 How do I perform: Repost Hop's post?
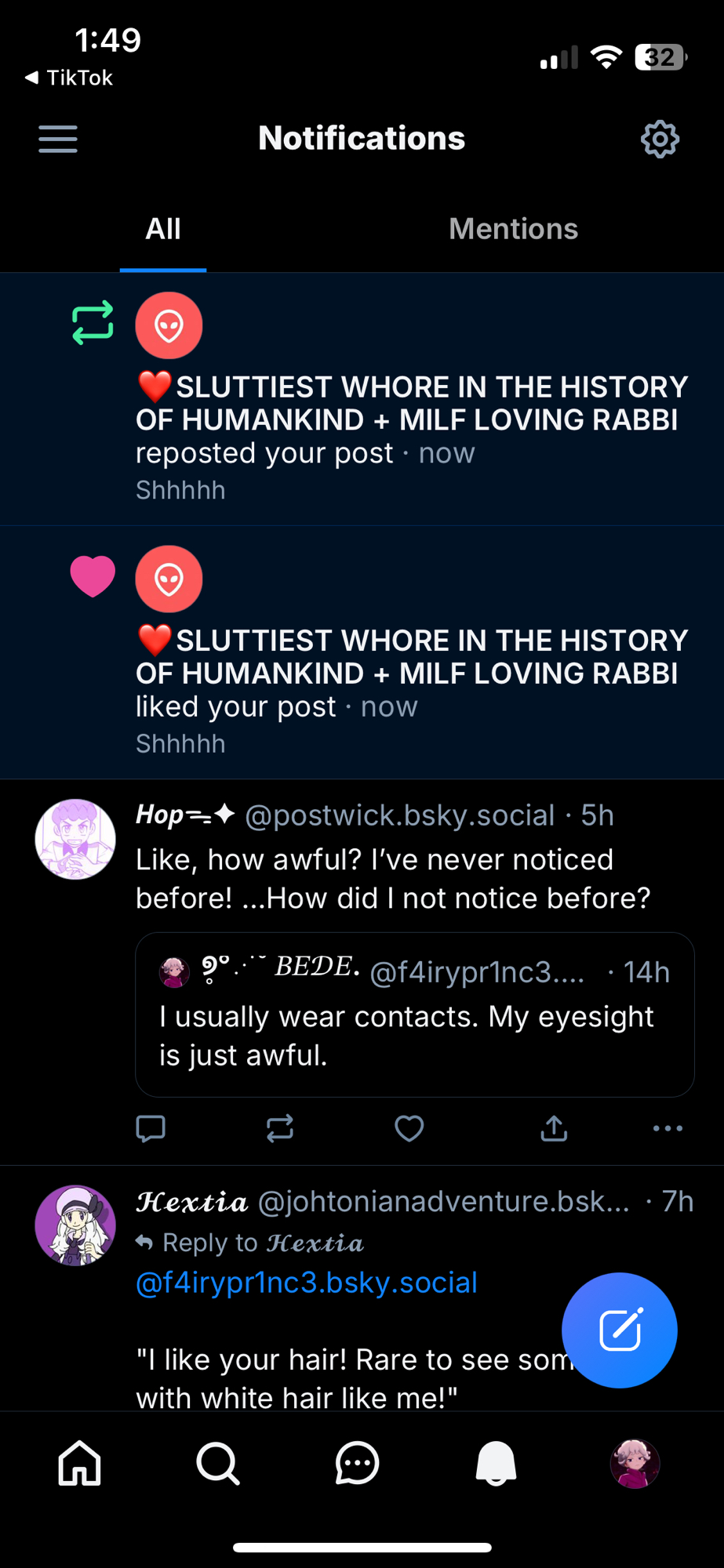tap(279, 1128)
